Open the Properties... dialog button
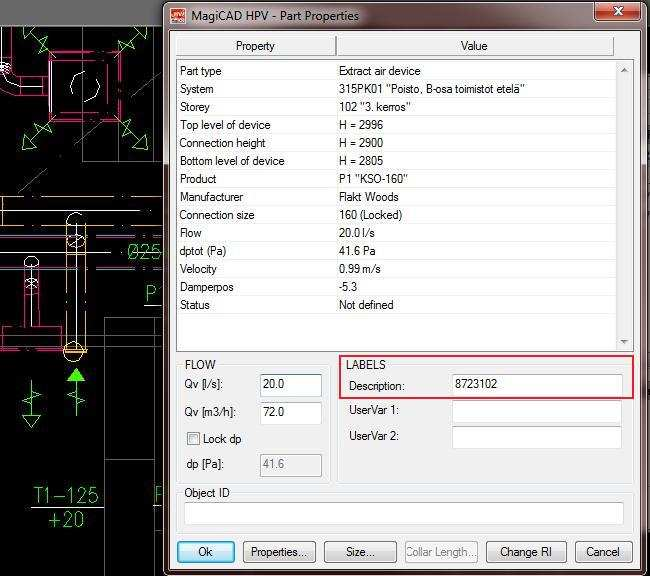The width and height of the screenshot is (650, 576). [x=279, y=552]
